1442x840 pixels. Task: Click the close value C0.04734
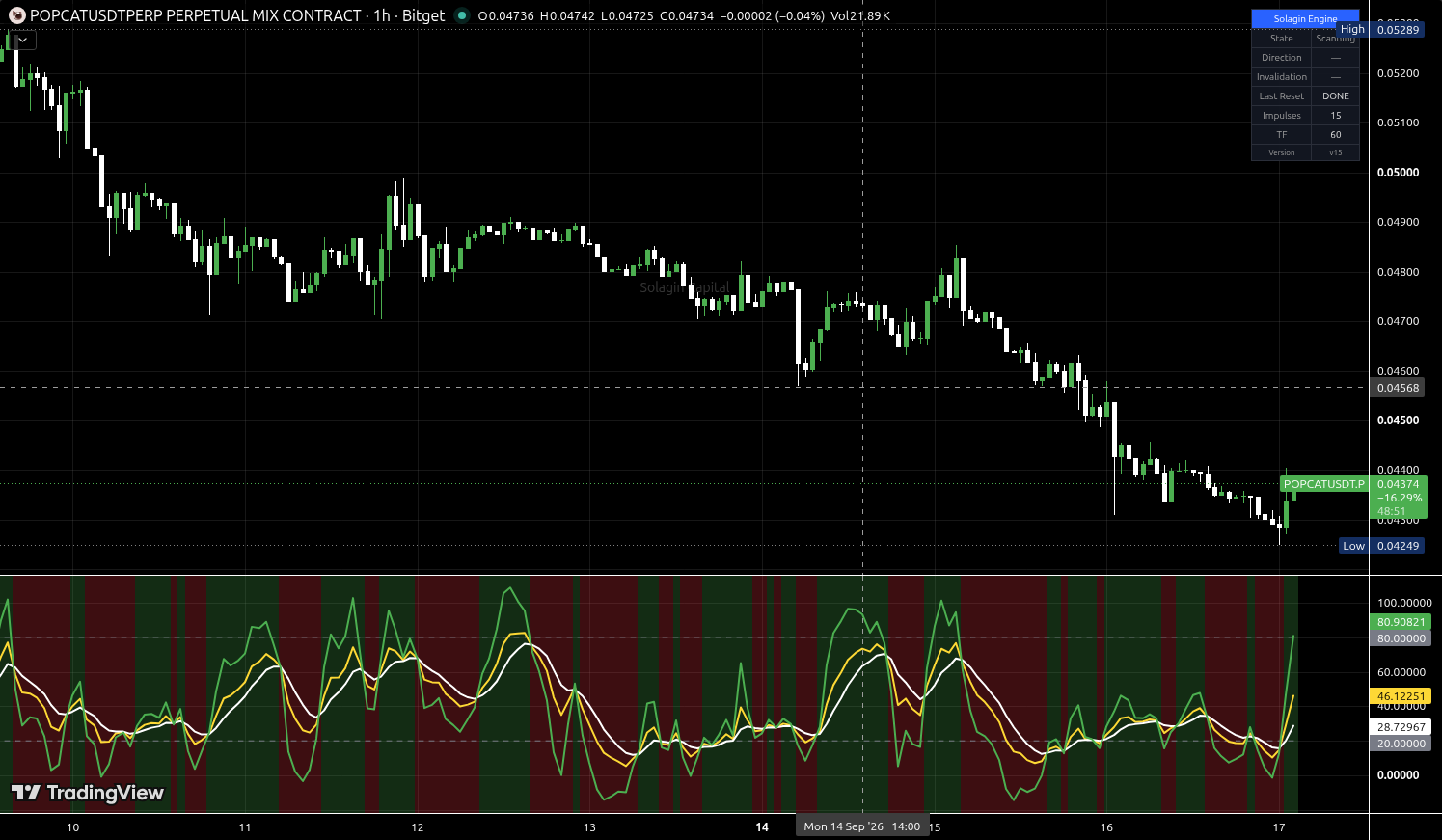coord(687,15)
